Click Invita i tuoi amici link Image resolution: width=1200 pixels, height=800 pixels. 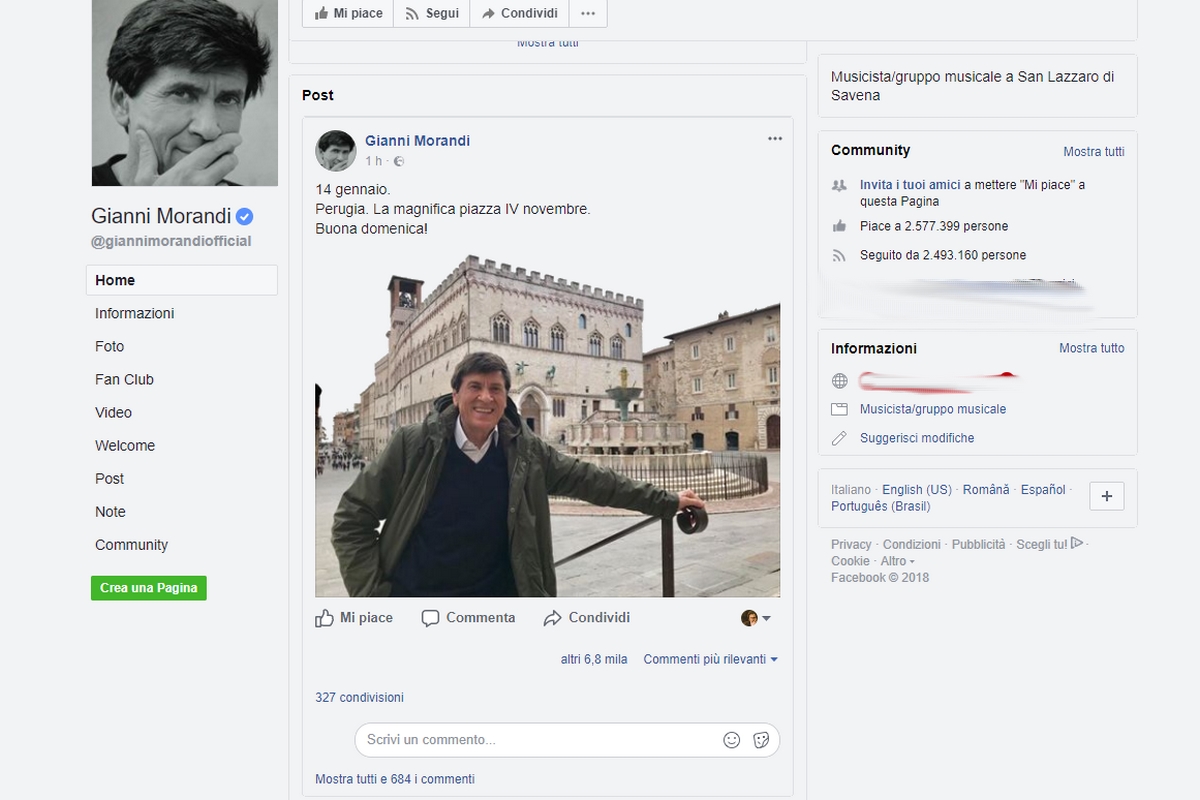pyautogui.click(x=910, y=185)
